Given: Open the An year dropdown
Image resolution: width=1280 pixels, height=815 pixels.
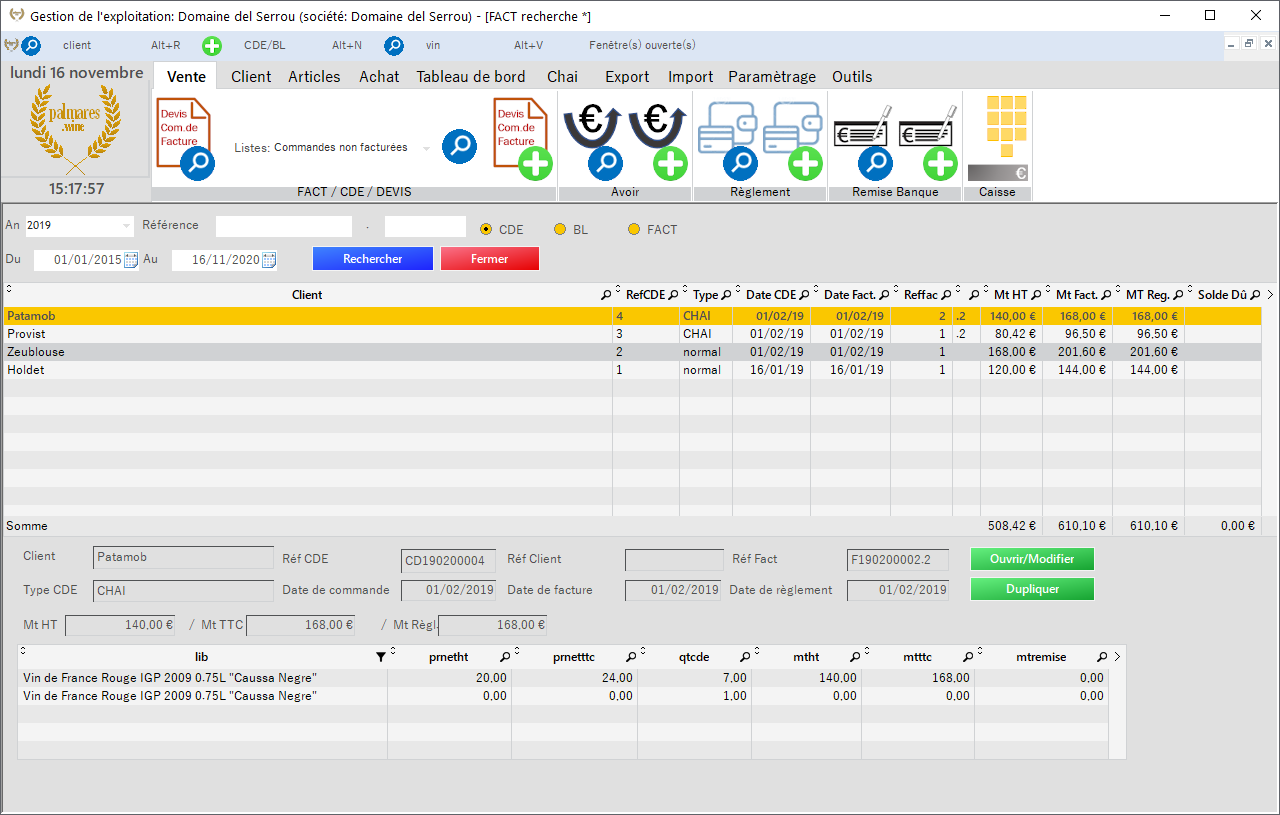Looking at the screenshot, I should (126, 226).
